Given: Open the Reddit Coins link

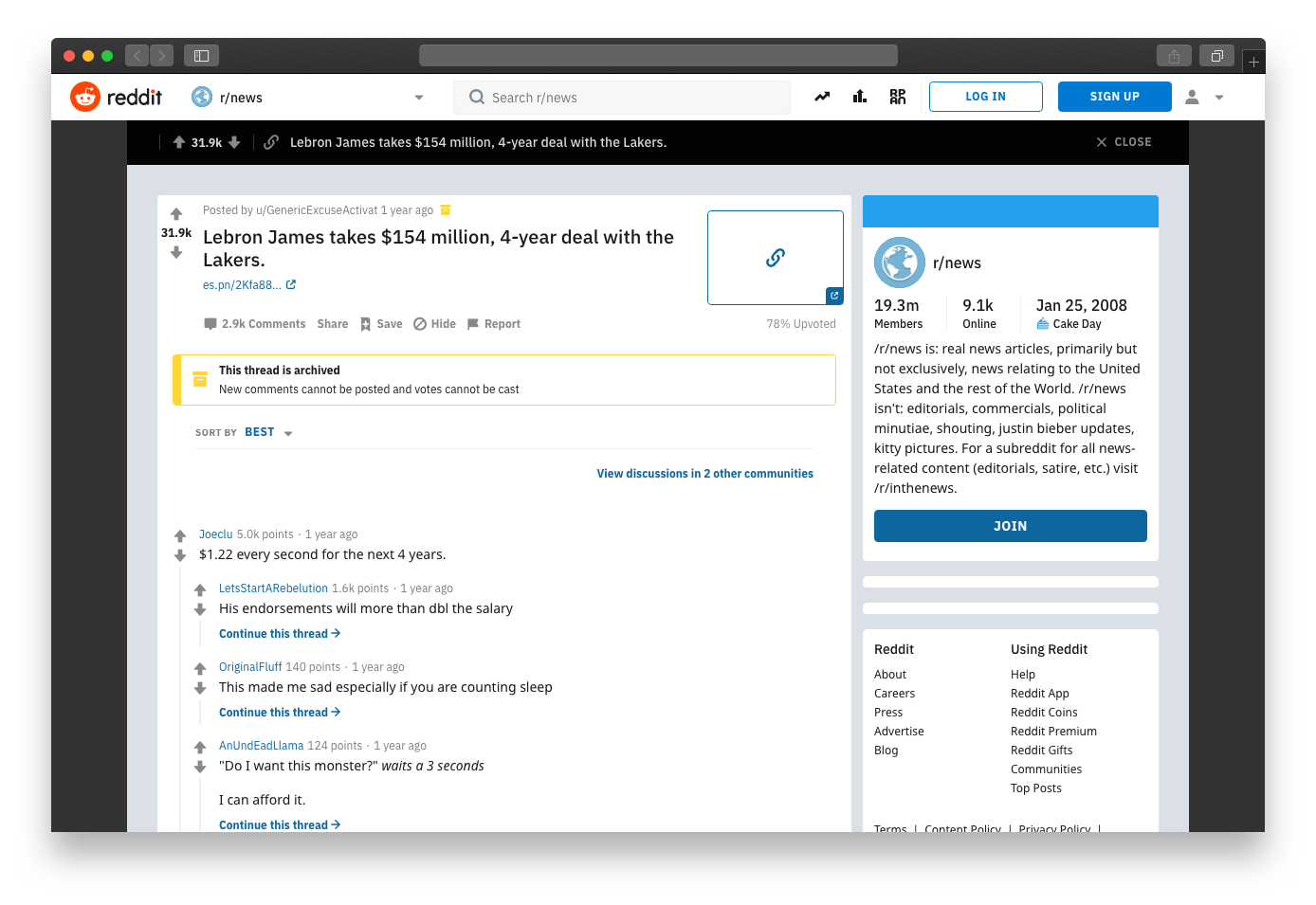Looking at the screenshot, I should tap(1044, 713).
